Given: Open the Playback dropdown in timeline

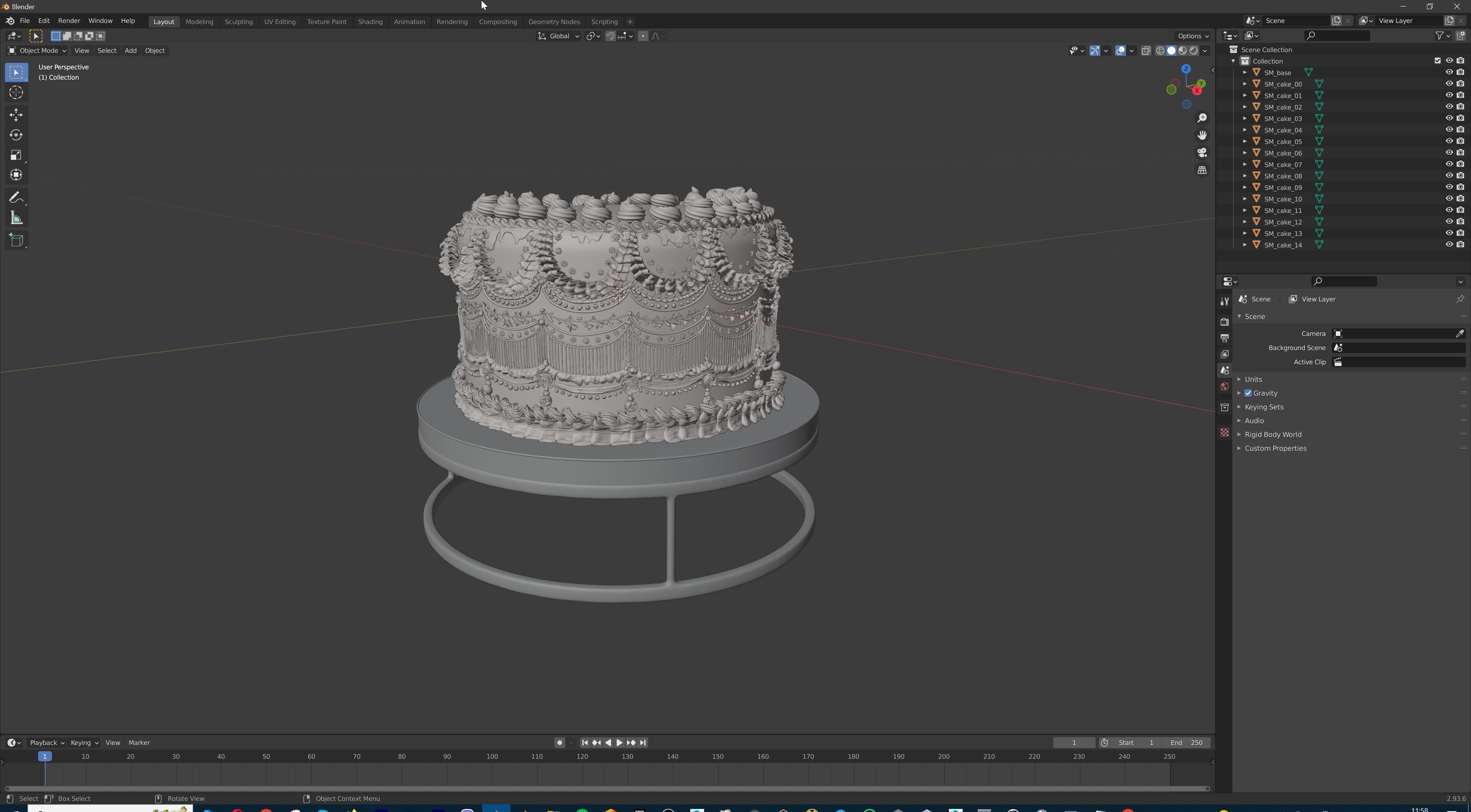Looking at the screenshot, I should click(46, 742).
